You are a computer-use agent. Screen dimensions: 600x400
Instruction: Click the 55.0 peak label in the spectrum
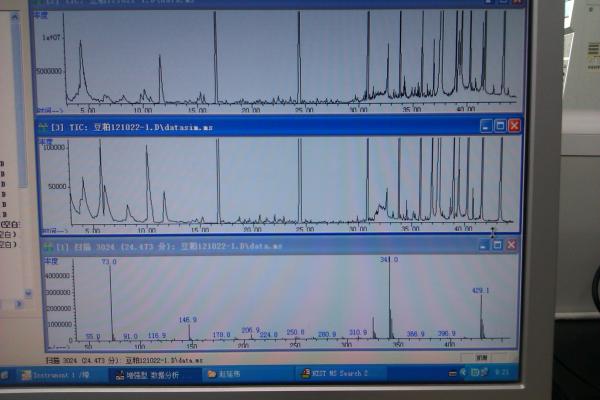click(x=93, y=337)
